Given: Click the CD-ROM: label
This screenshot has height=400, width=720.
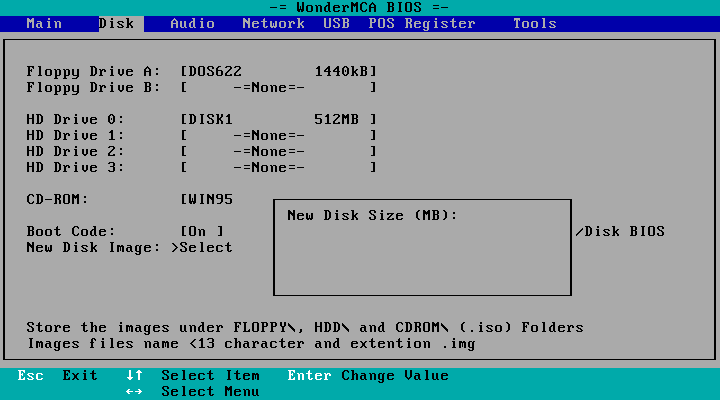Looking at the screenshot, I should click(57, 199).
